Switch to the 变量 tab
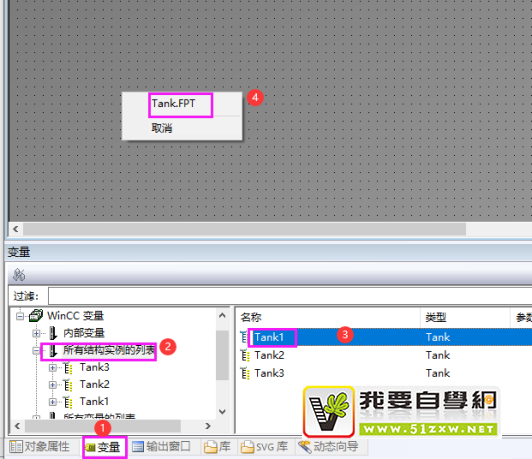 [104, 447]
